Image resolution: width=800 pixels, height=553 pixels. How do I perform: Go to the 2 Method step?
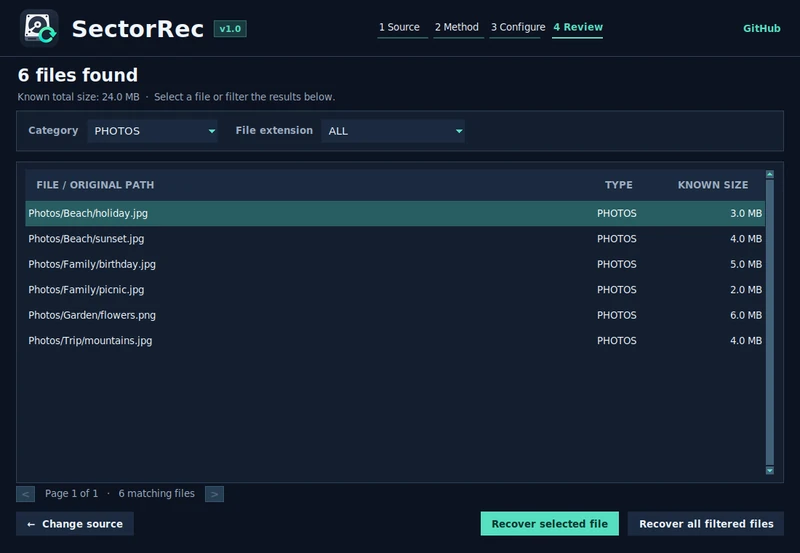tap(457, 27)
